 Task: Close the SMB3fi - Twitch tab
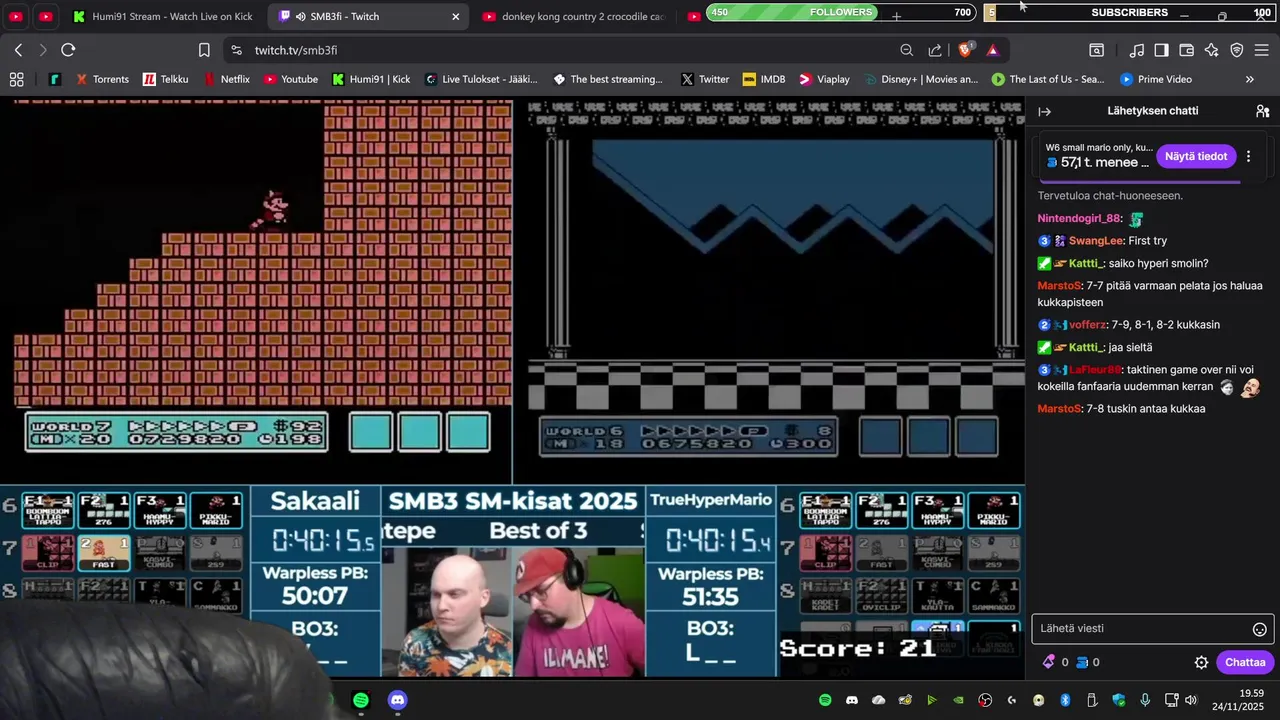click(456, 16)
